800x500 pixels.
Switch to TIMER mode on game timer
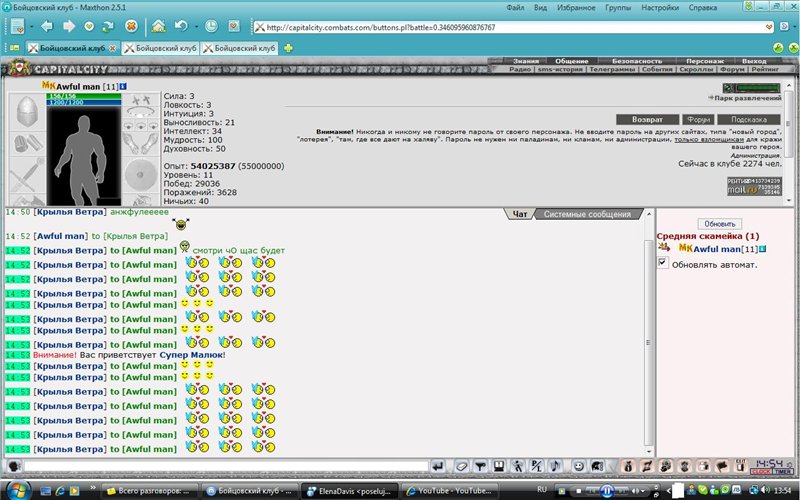(783, 471)
